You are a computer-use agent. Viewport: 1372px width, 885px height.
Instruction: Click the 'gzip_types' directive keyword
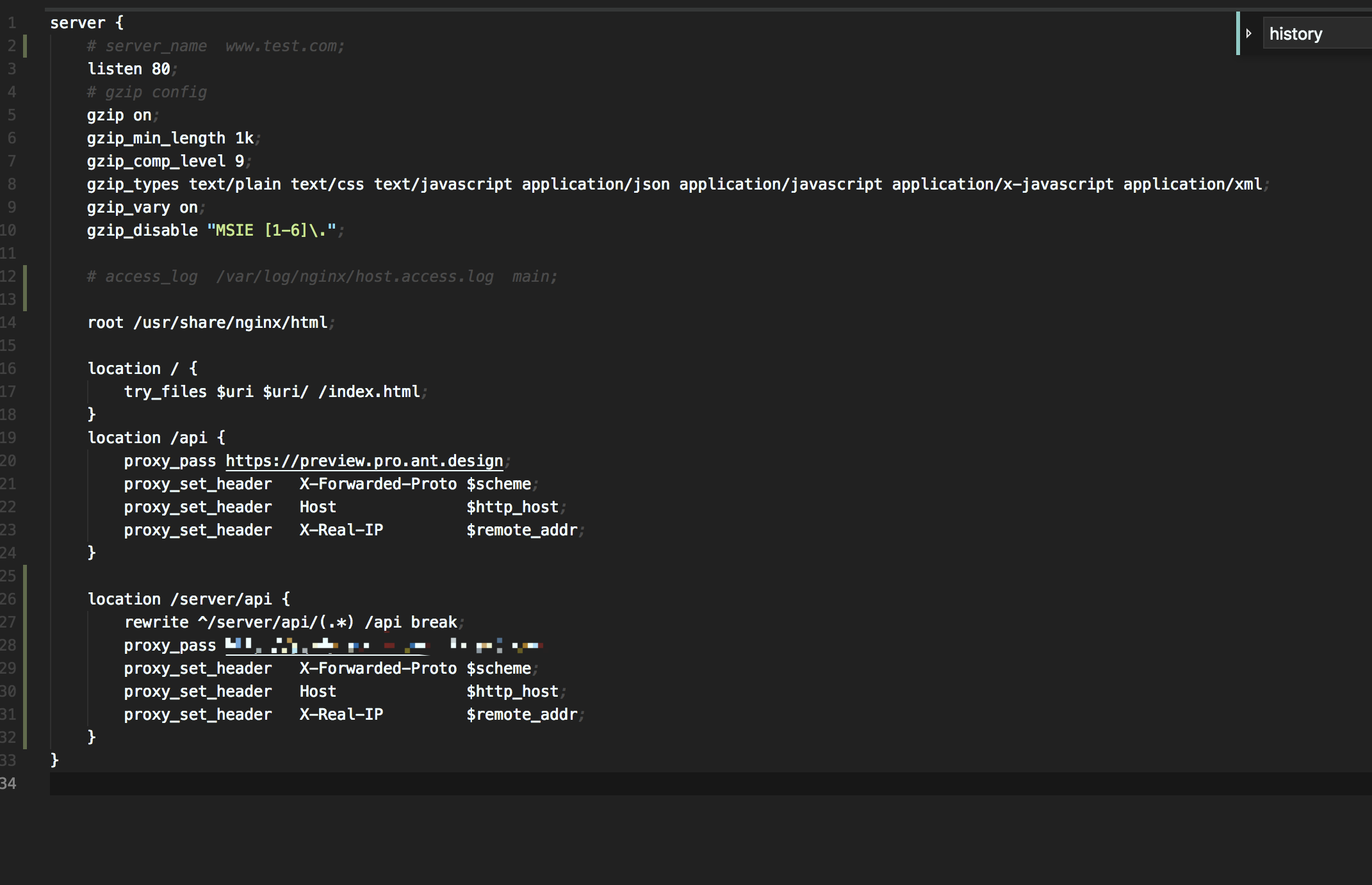(133, 184)
